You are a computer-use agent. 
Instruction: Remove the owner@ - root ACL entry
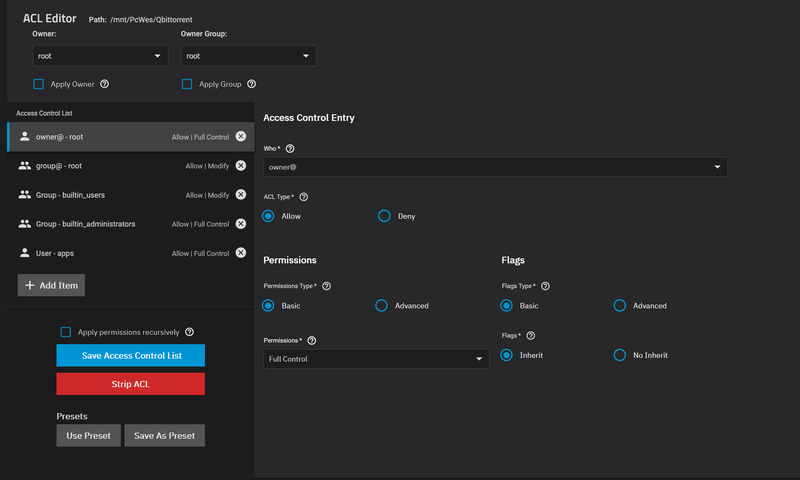(241, 136)
